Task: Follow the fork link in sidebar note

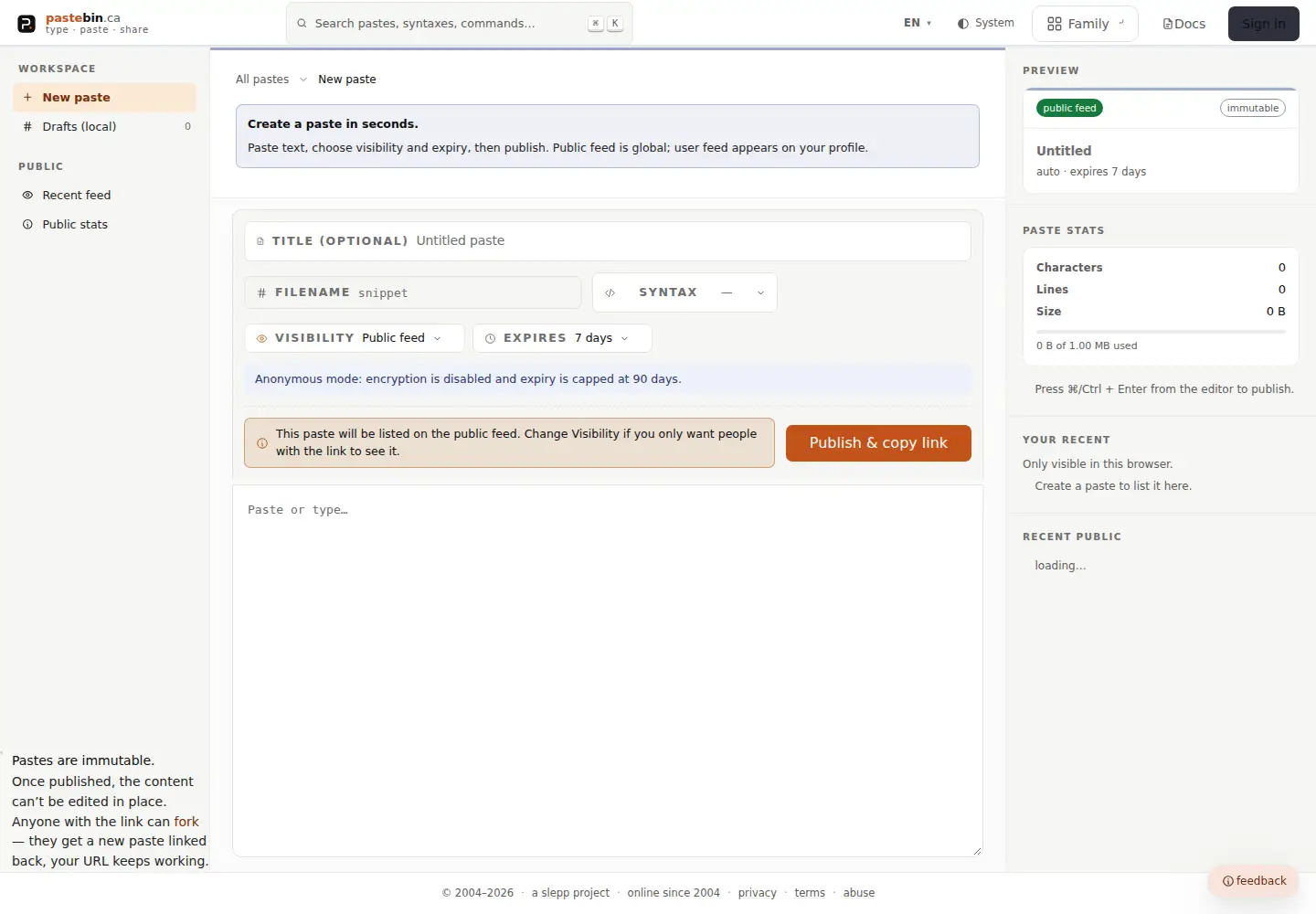Action: (186, 822)
